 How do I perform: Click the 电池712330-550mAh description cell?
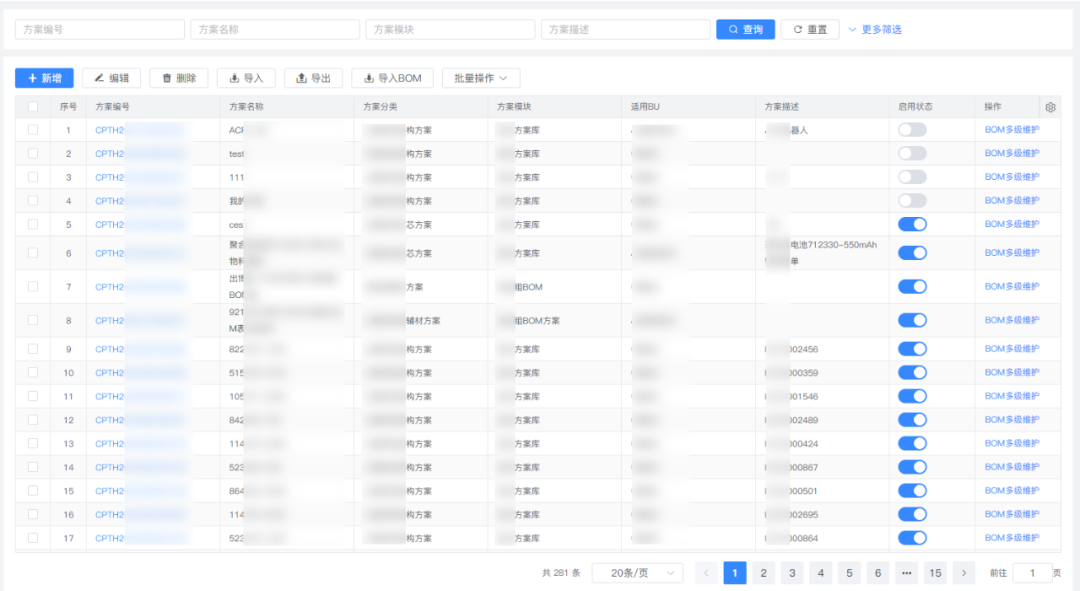pos(821,253)
